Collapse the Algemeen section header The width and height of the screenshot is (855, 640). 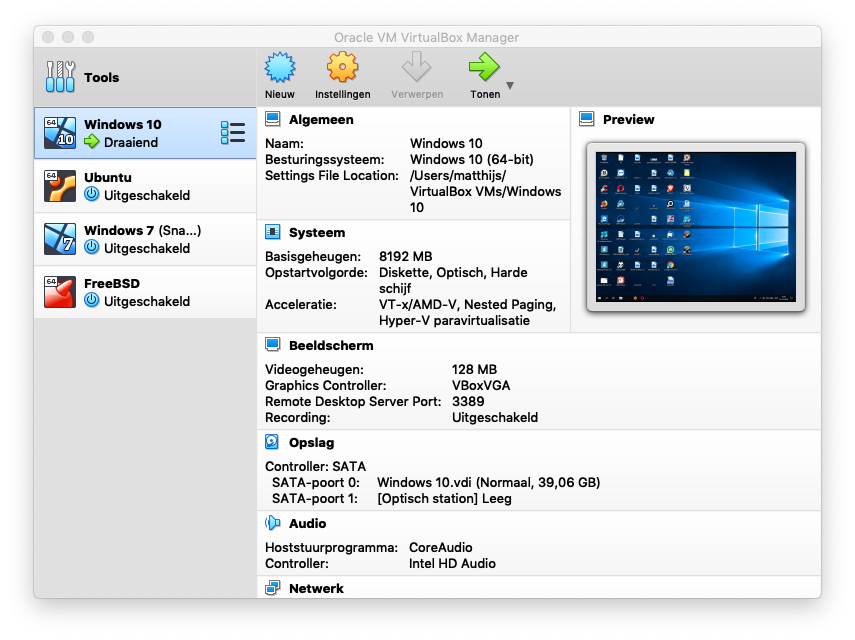pyautogui.click(x=320, y=119)
